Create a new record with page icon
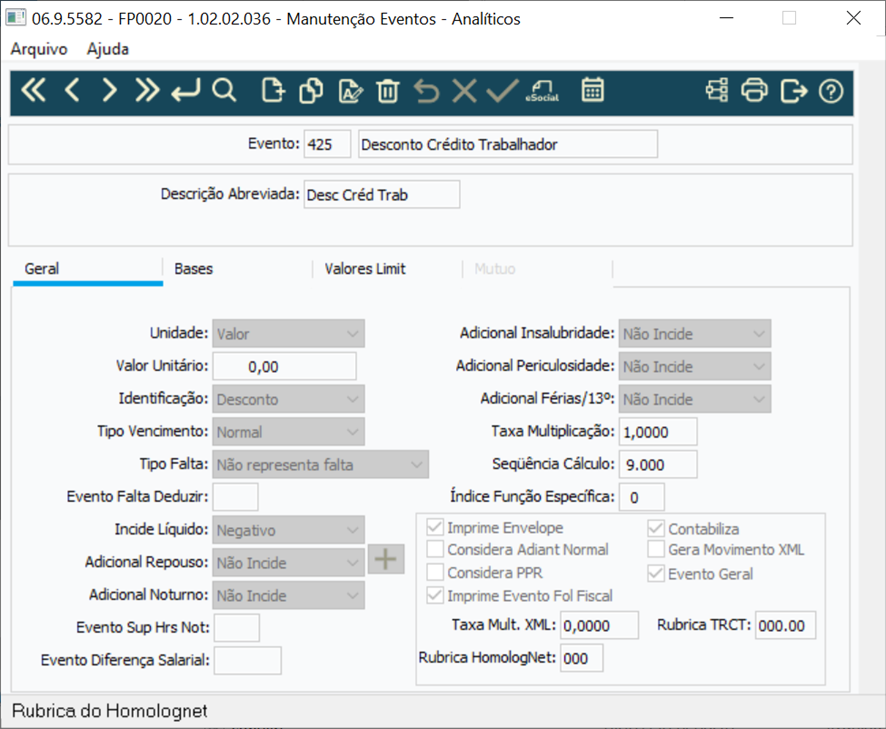The image size is (886, 729). coord(273,90)
